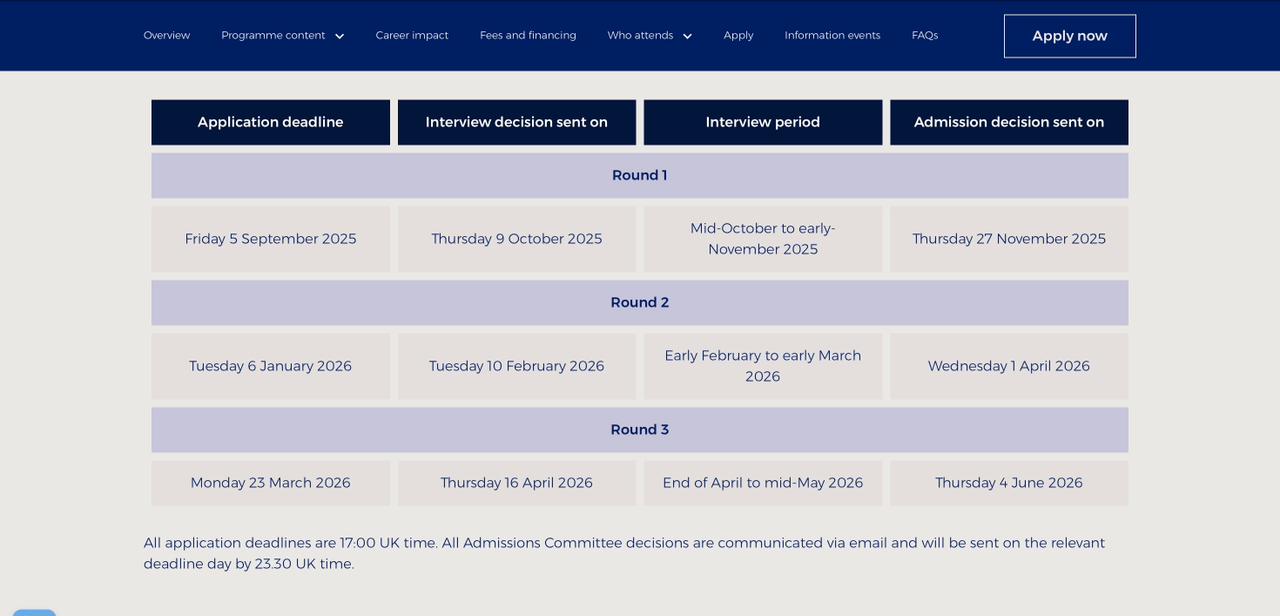Select the Apply nav link
This screenshot has height=616, width=1280.
[x=738, y=35]
